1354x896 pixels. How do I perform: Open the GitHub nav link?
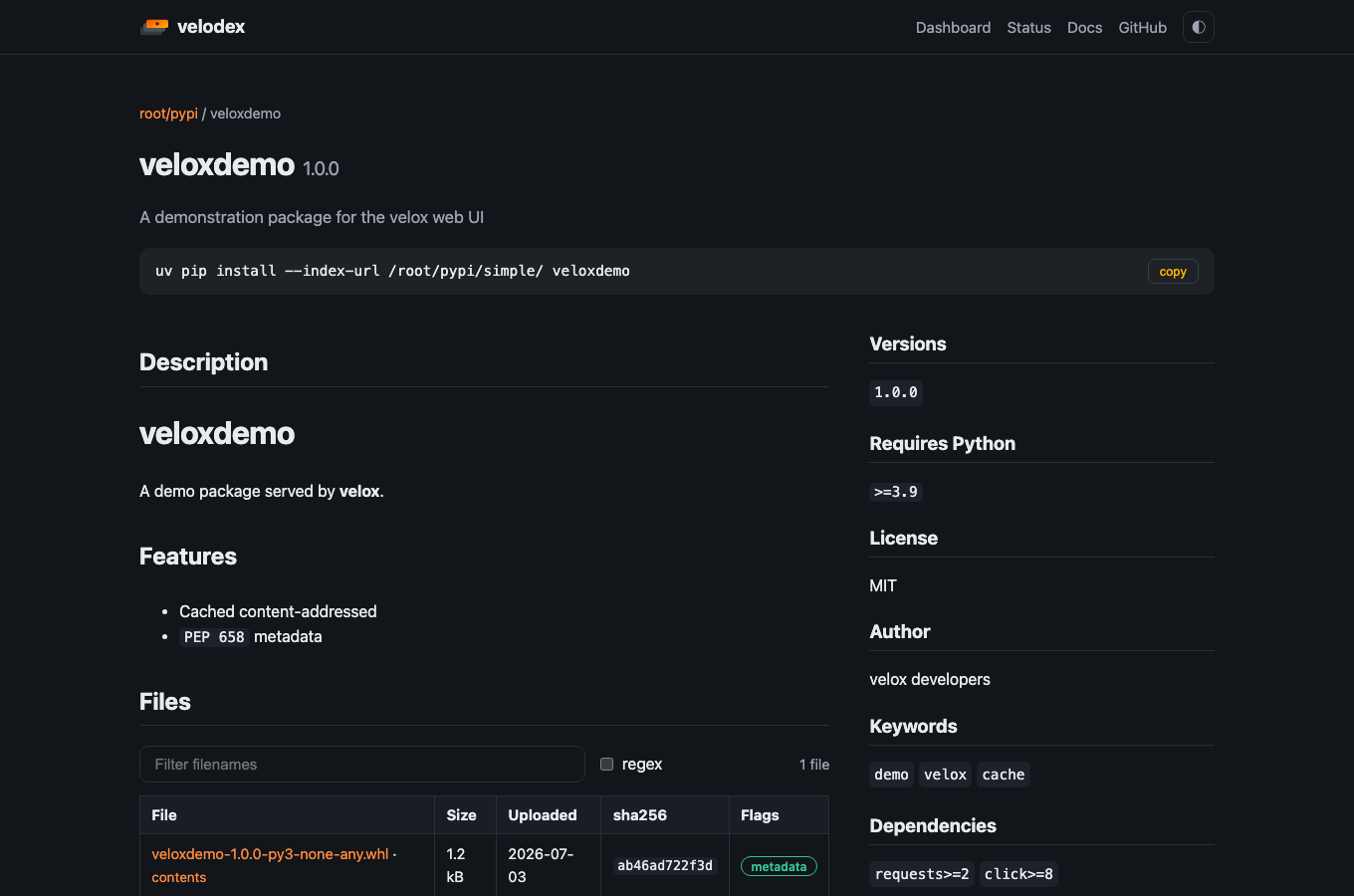(1142, 28)
